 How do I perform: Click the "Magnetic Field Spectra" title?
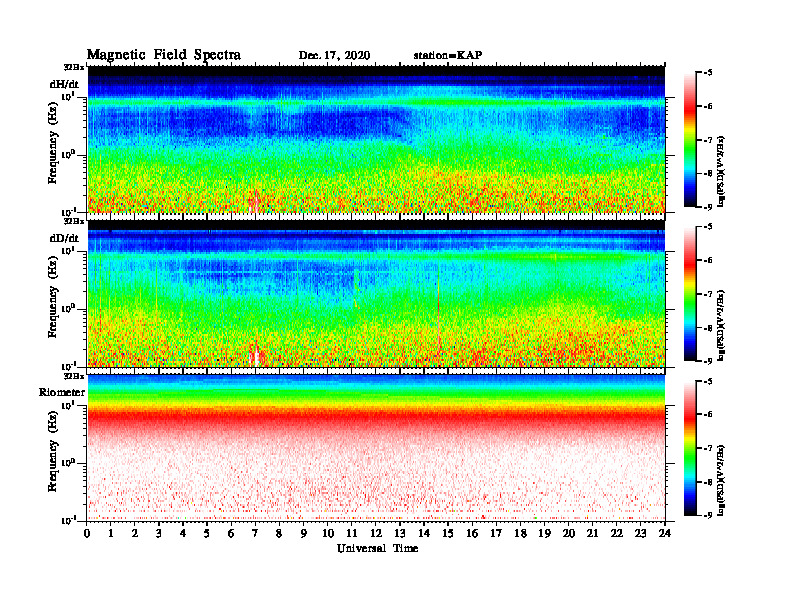(164, 55)
